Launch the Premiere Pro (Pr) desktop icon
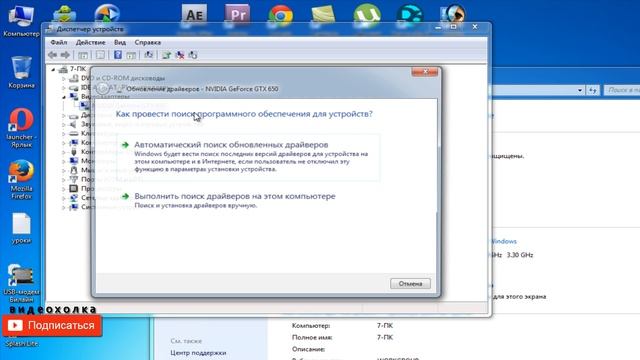The image size is (640, 360). pyautogui.click(x=238, y=16)
